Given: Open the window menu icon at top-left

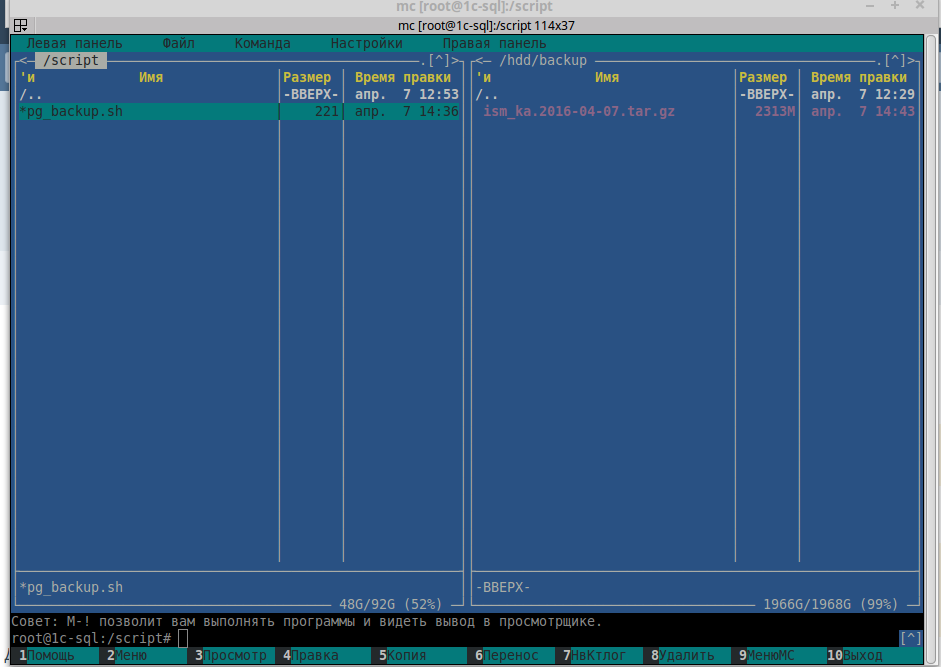Looking at the screenshot, I should pyautogui.click(x=20, y=26).
